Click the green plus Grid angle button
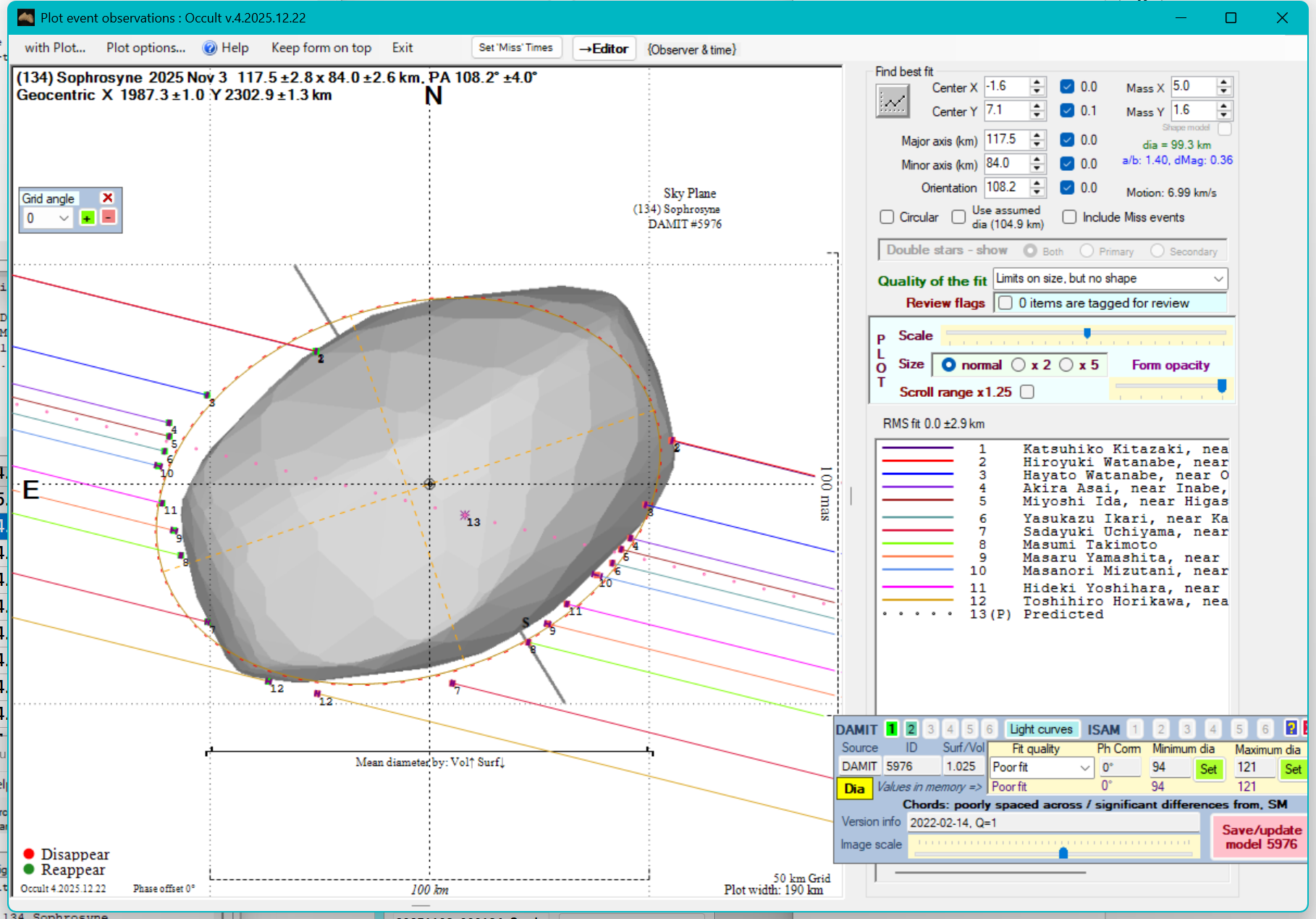1316x919 pixels. (x=88, y=218)
